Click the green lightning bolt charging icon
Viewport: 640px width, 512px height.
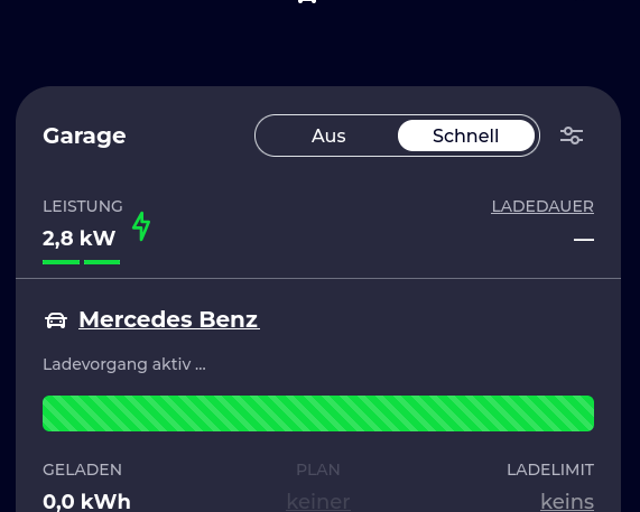[141, 226]
